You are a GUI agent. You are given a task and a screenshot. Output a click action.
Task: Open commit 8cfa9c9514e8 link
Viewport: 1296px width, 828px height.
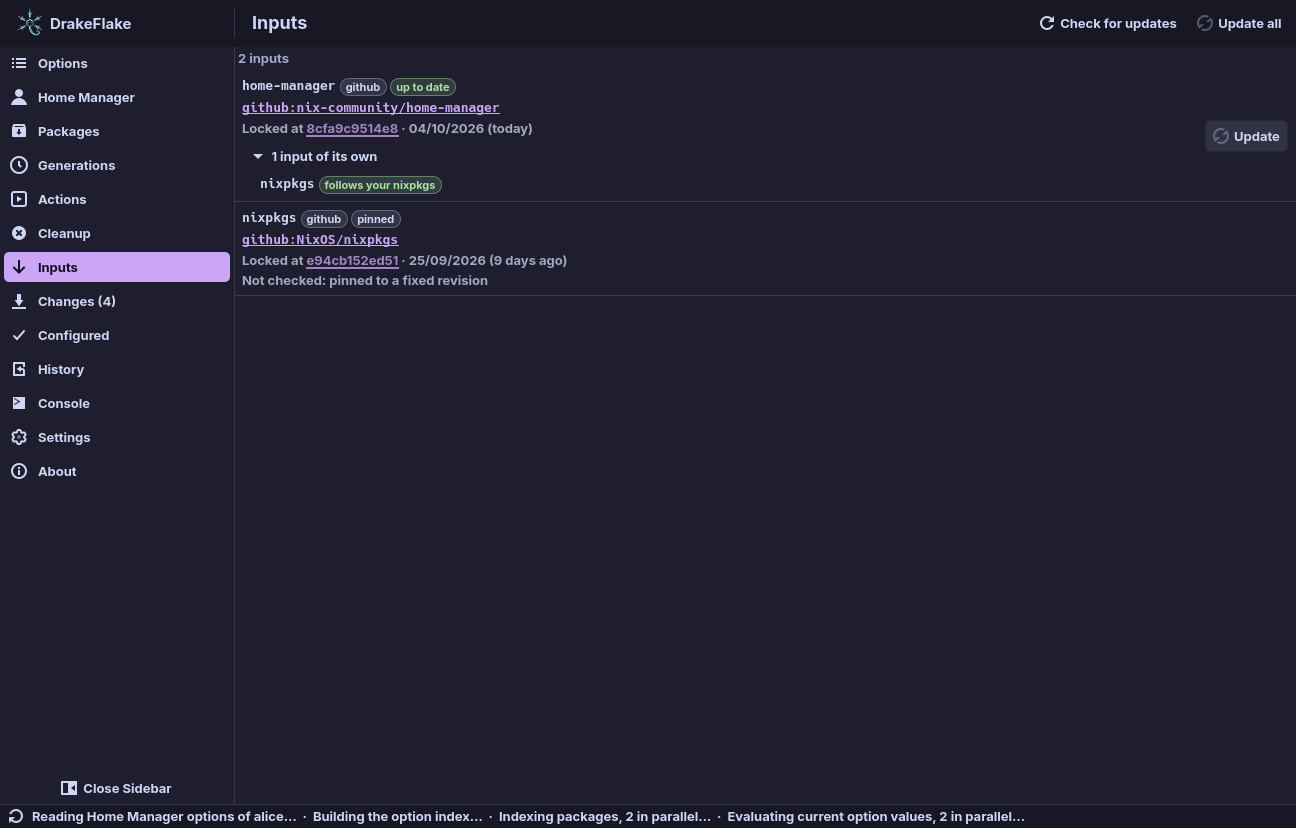coord(352,128)
